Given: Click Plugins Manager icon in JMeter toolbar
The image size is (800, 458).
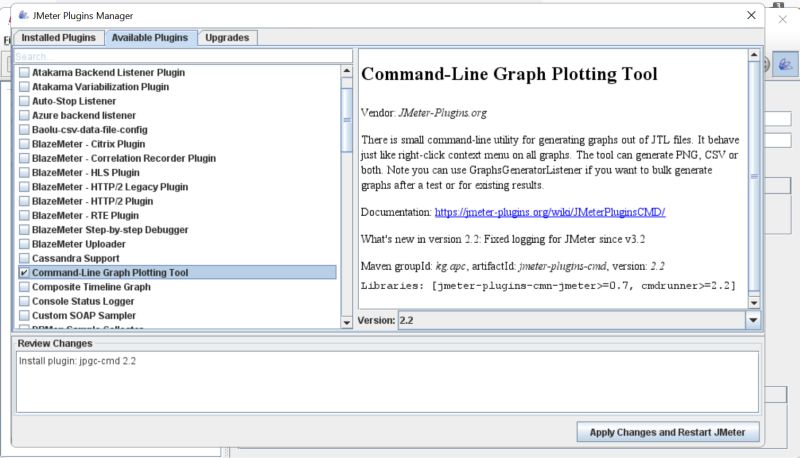Looking at the screenshot, I should pos(785,65).
